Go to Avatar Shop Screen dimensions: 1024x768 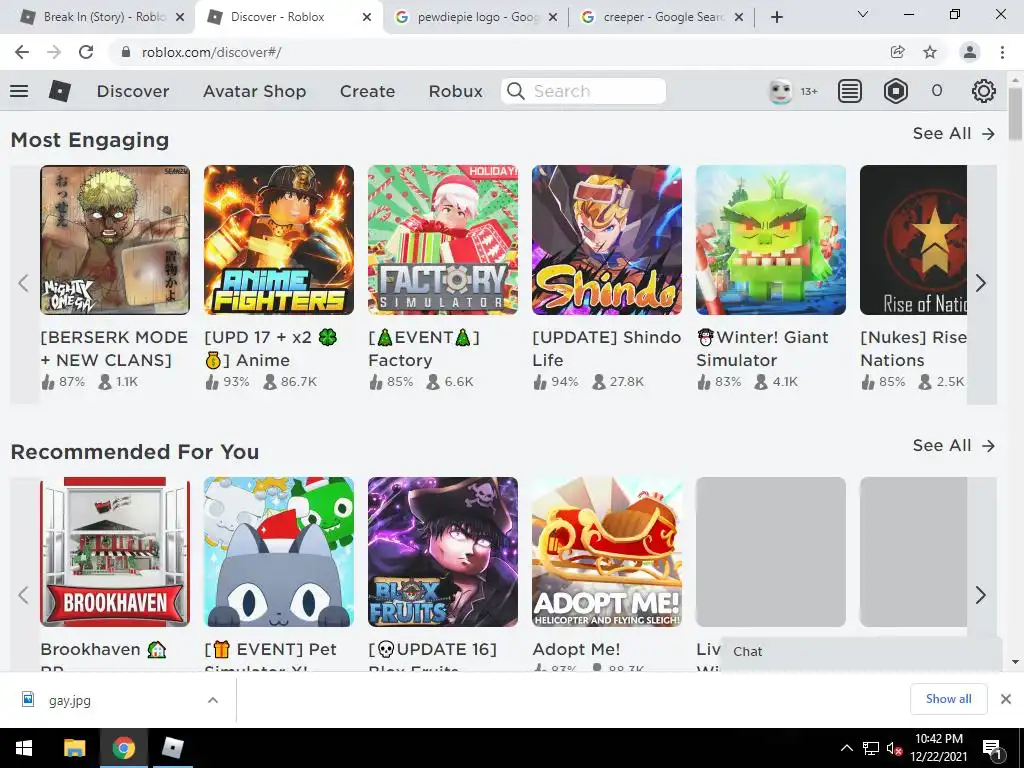(254, 91)
